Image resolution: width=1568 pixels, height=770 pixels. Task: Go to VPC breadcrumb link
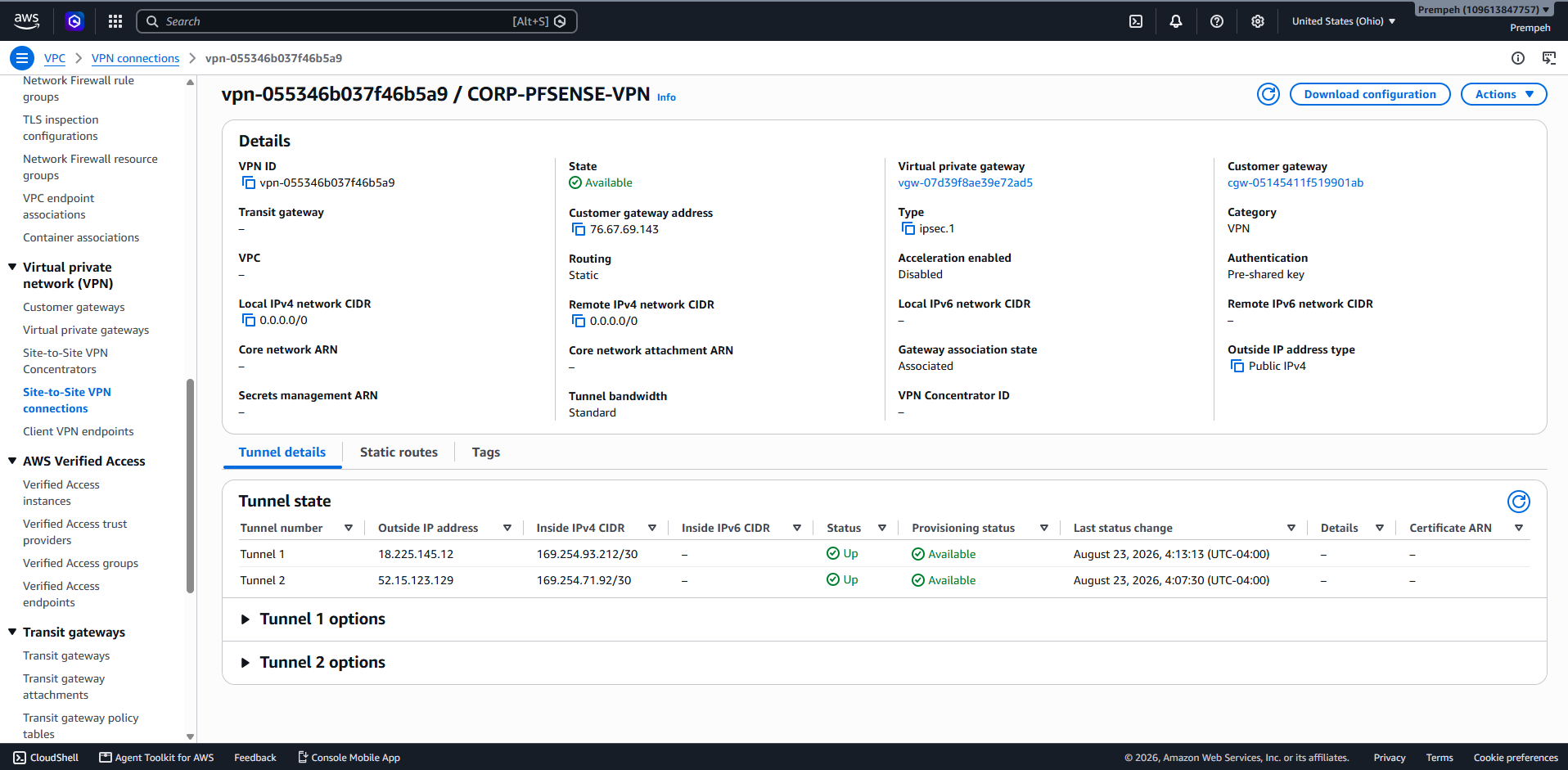55,58
